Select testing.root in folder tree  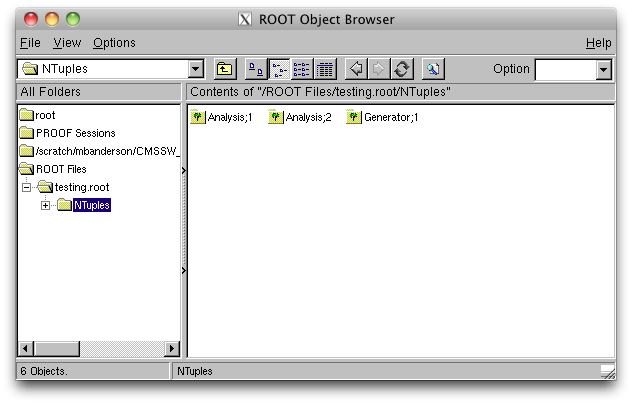[x=73, y=187]
